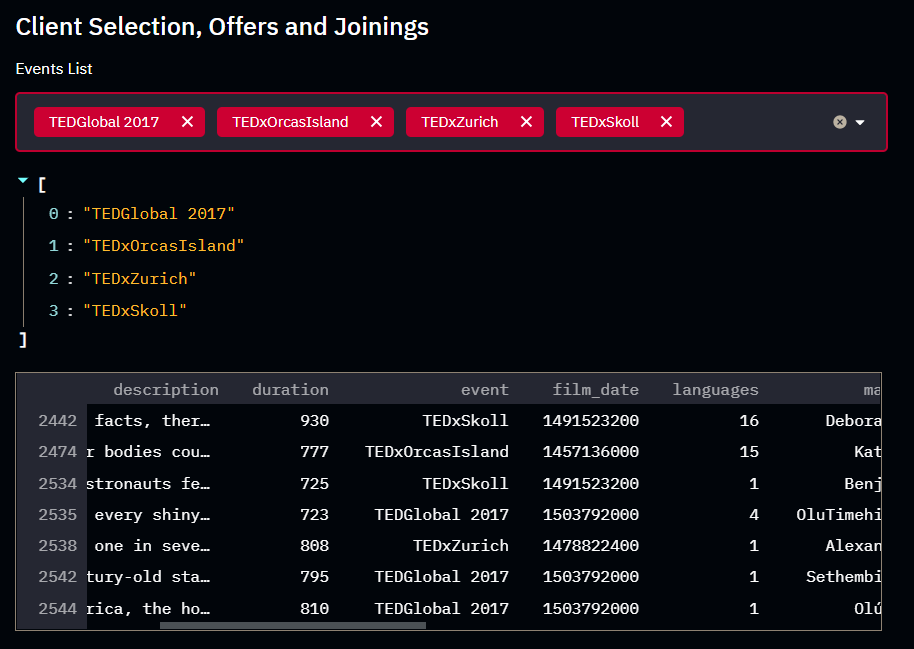914x649 pixels.
Task: Click the Events List label
Action: (x=54, y=69)
